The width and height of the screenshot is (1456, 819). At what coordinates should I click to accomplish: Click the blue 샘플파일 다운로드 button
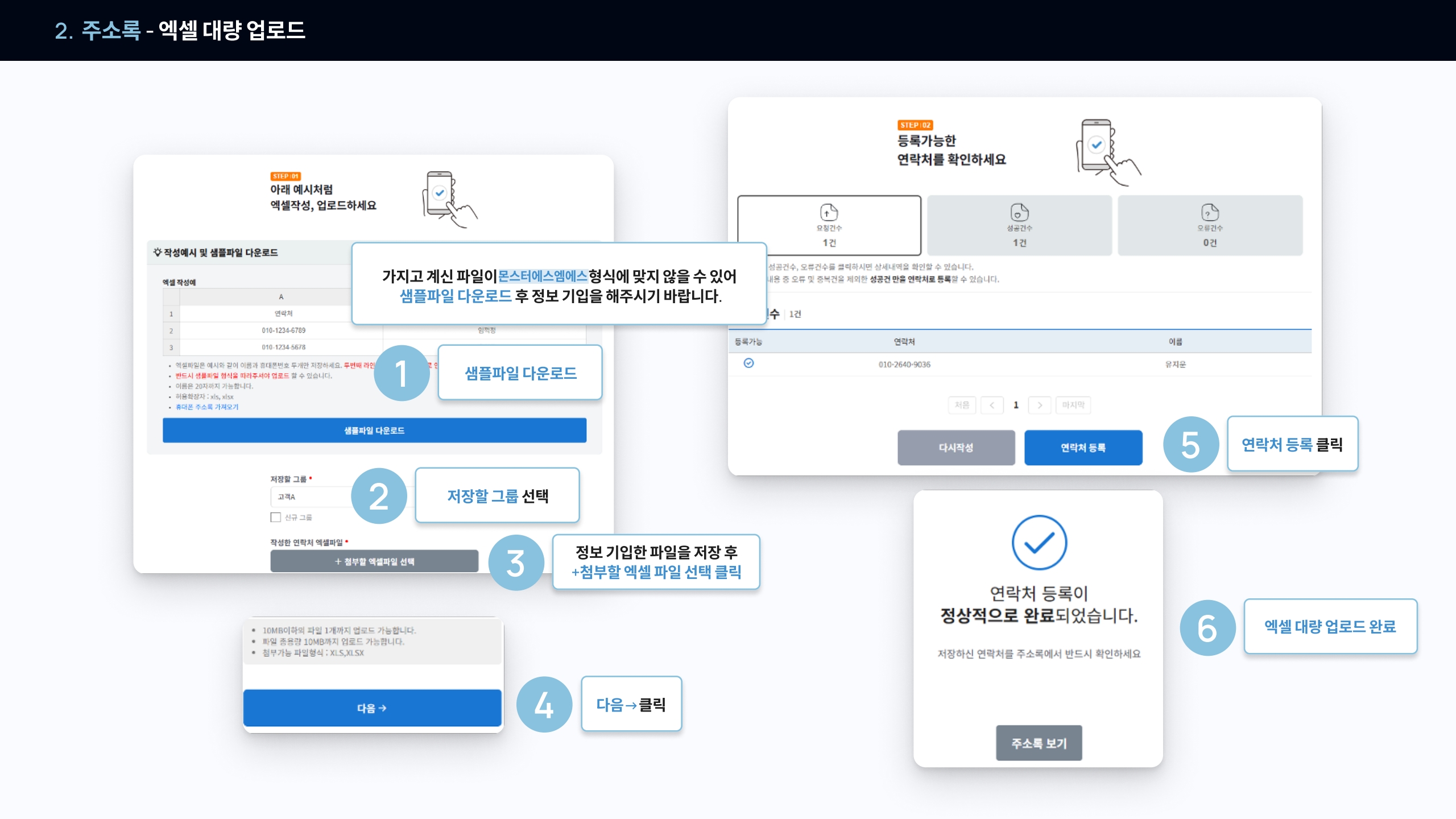tap(374, 431)
